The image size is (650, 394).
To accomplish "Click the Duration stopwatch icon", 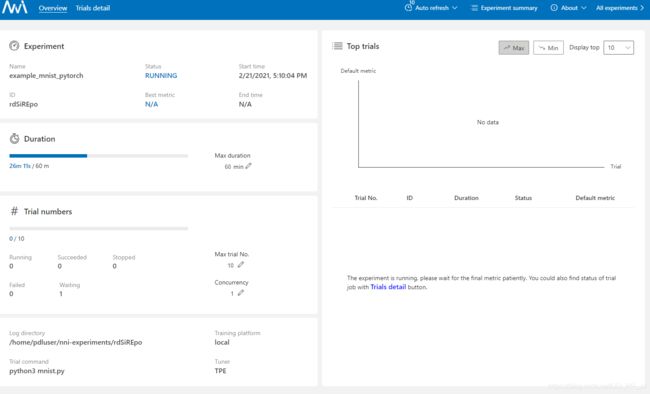I will pos(15,139).
